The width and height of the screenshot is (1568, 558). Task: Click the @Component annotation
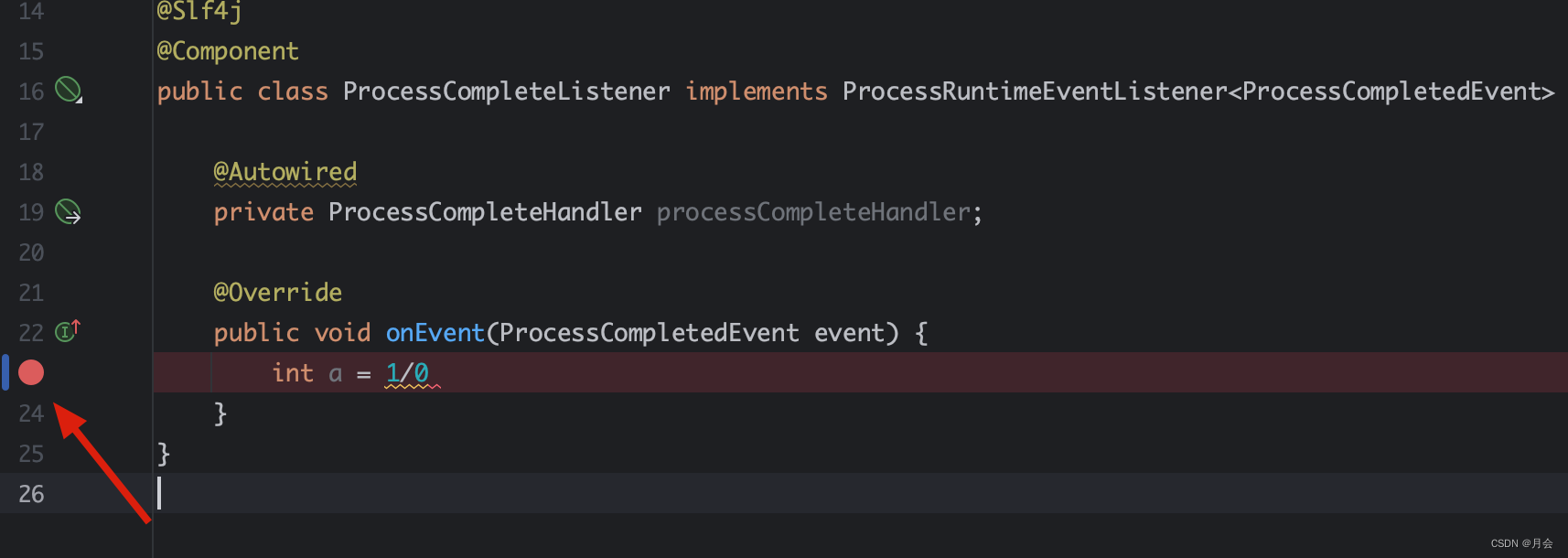coord(228,51)
